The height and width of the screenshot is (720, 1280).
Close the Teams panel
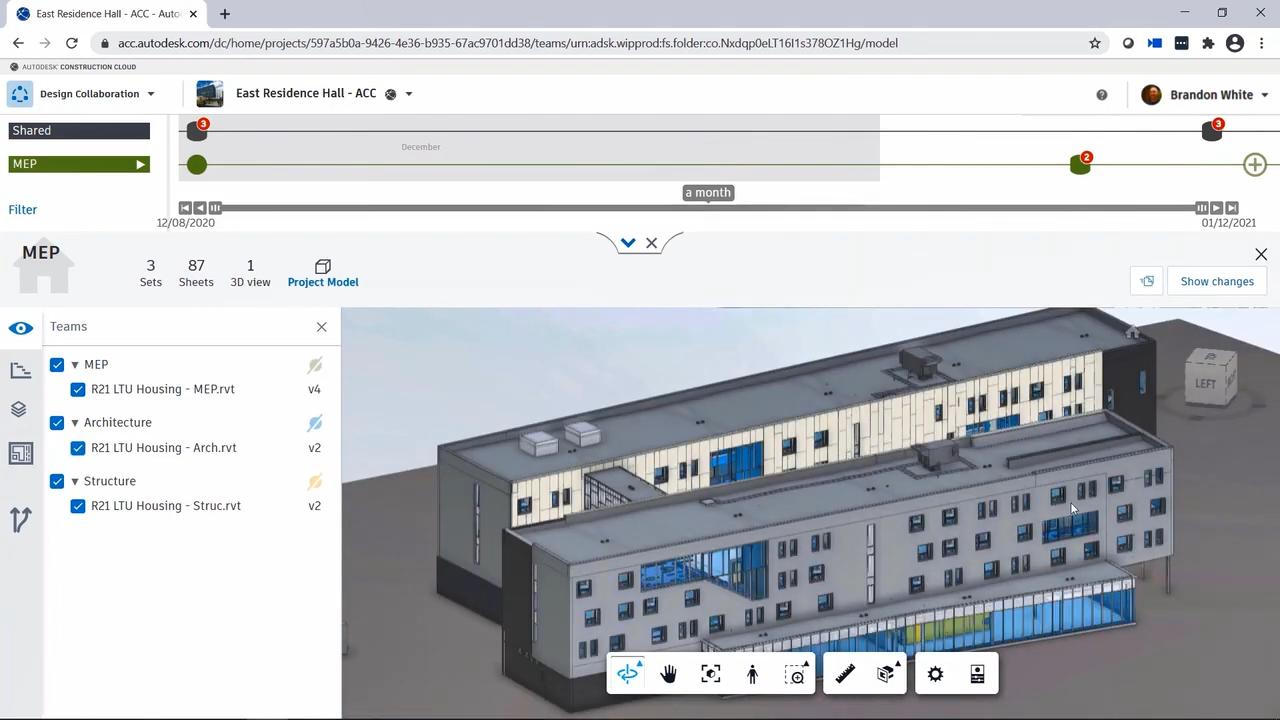(x=322, y=327)
